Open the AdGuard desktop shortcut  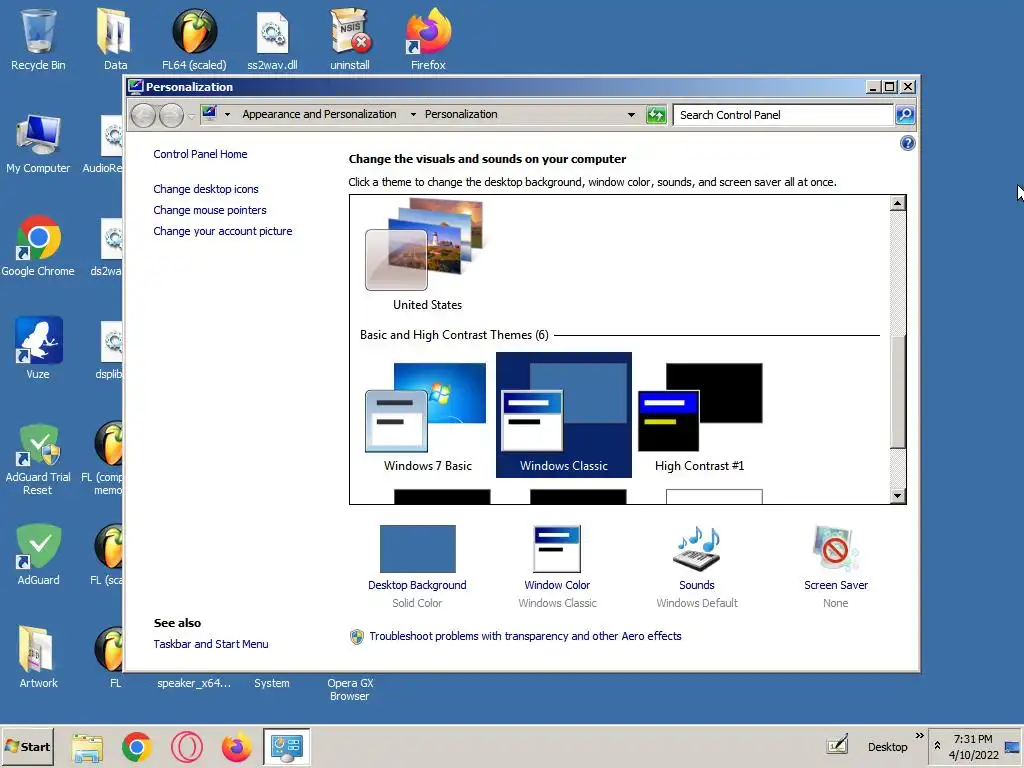pos(38,554)
